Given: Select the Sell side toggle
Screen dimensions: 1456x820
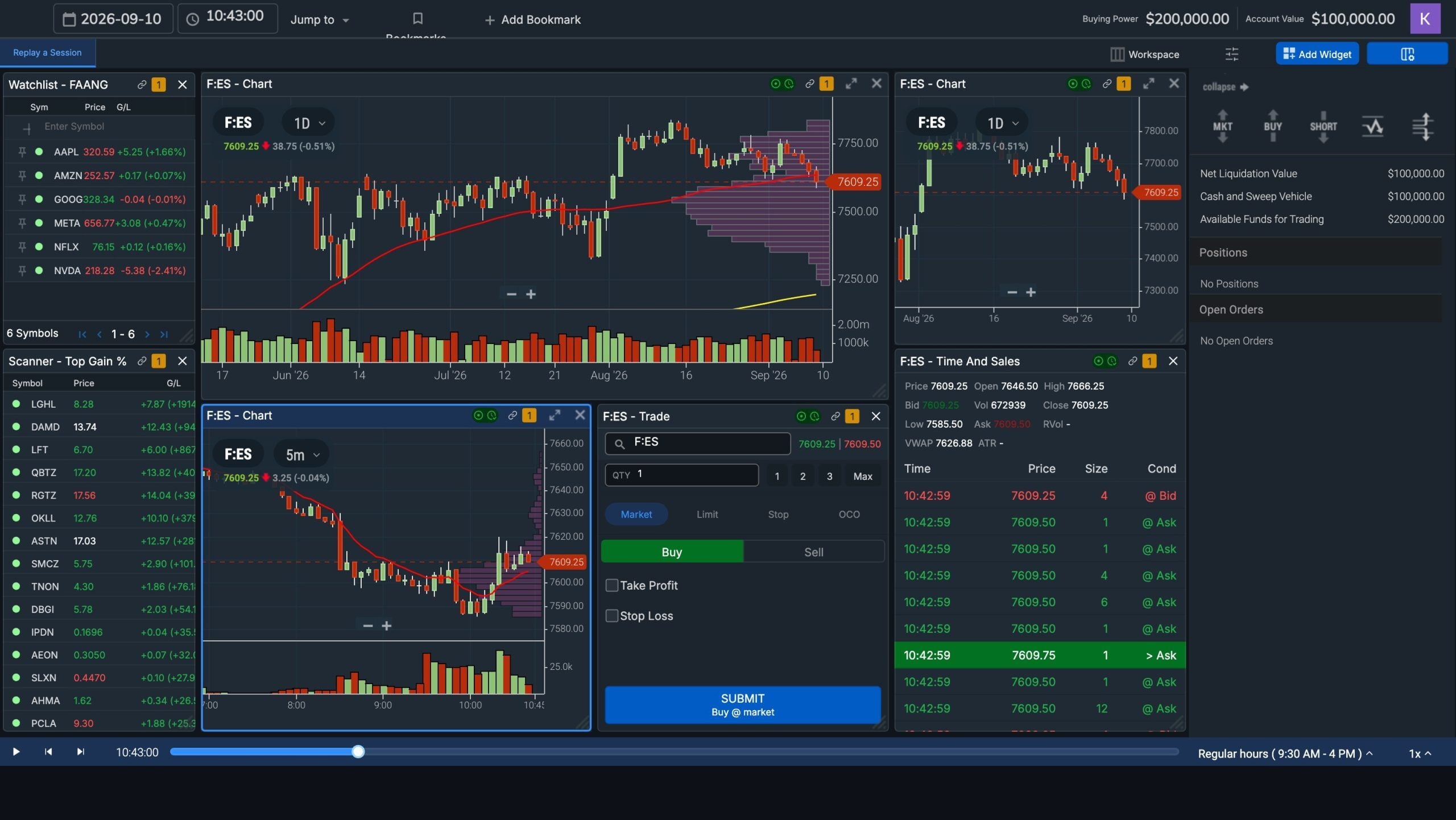Looking at the screenshot, I should [813, 552].
